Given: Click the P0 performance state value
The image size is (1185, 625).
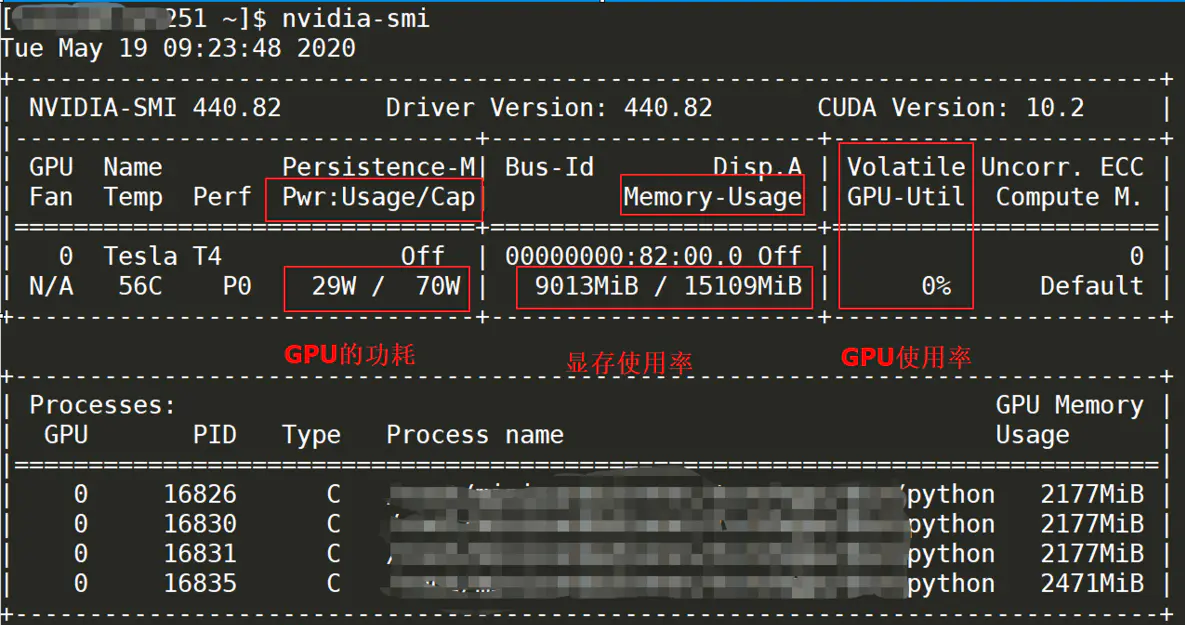Looking at the screenshot, I should (237, 286).
